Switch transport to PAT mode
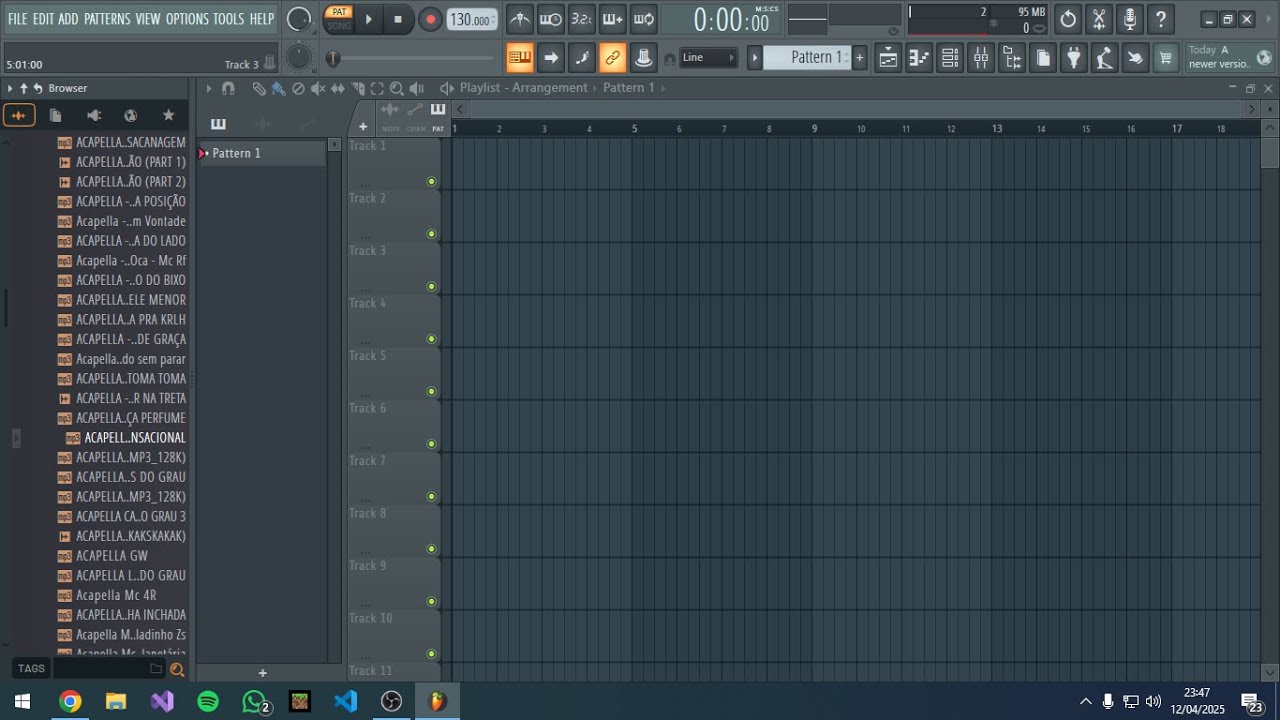 pos(340,12)
